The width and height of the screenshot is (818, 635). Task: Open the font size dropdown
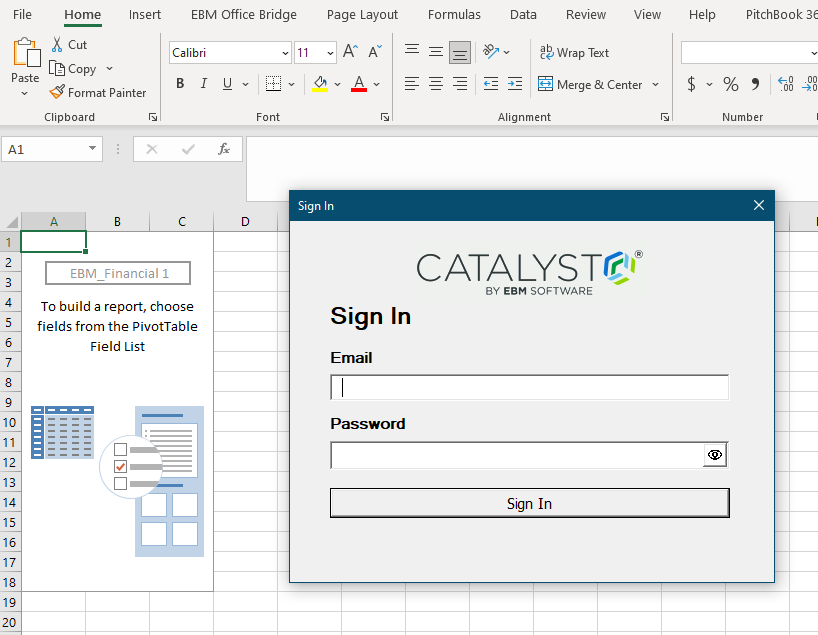click(x=330, y=53)
